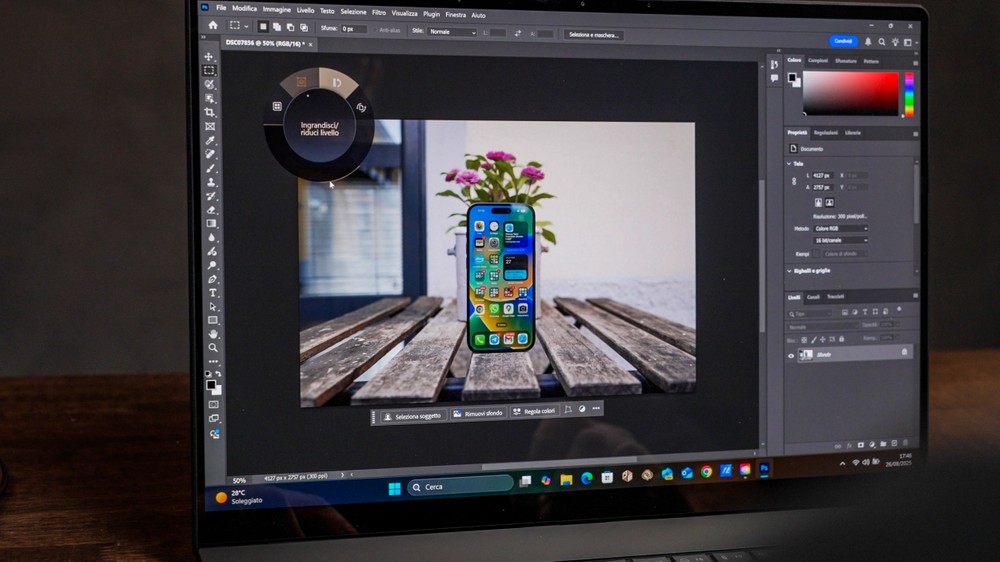Open the Immagine menu

point(277,10)
